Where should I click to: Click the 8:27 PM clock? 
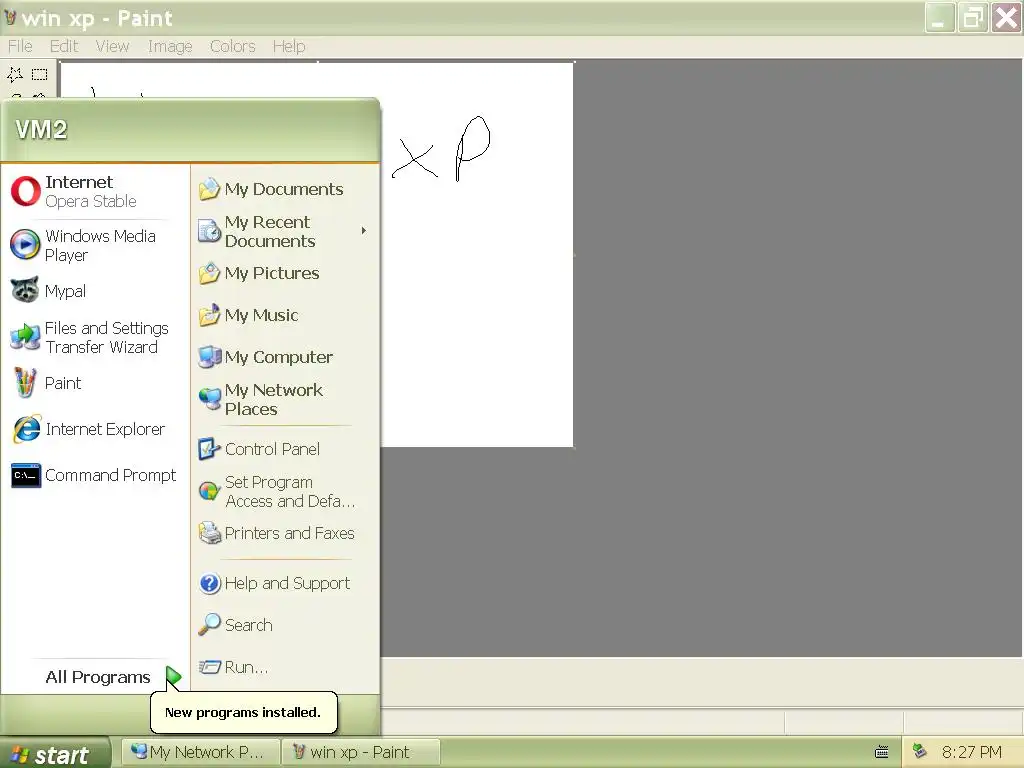coord(971,752)
